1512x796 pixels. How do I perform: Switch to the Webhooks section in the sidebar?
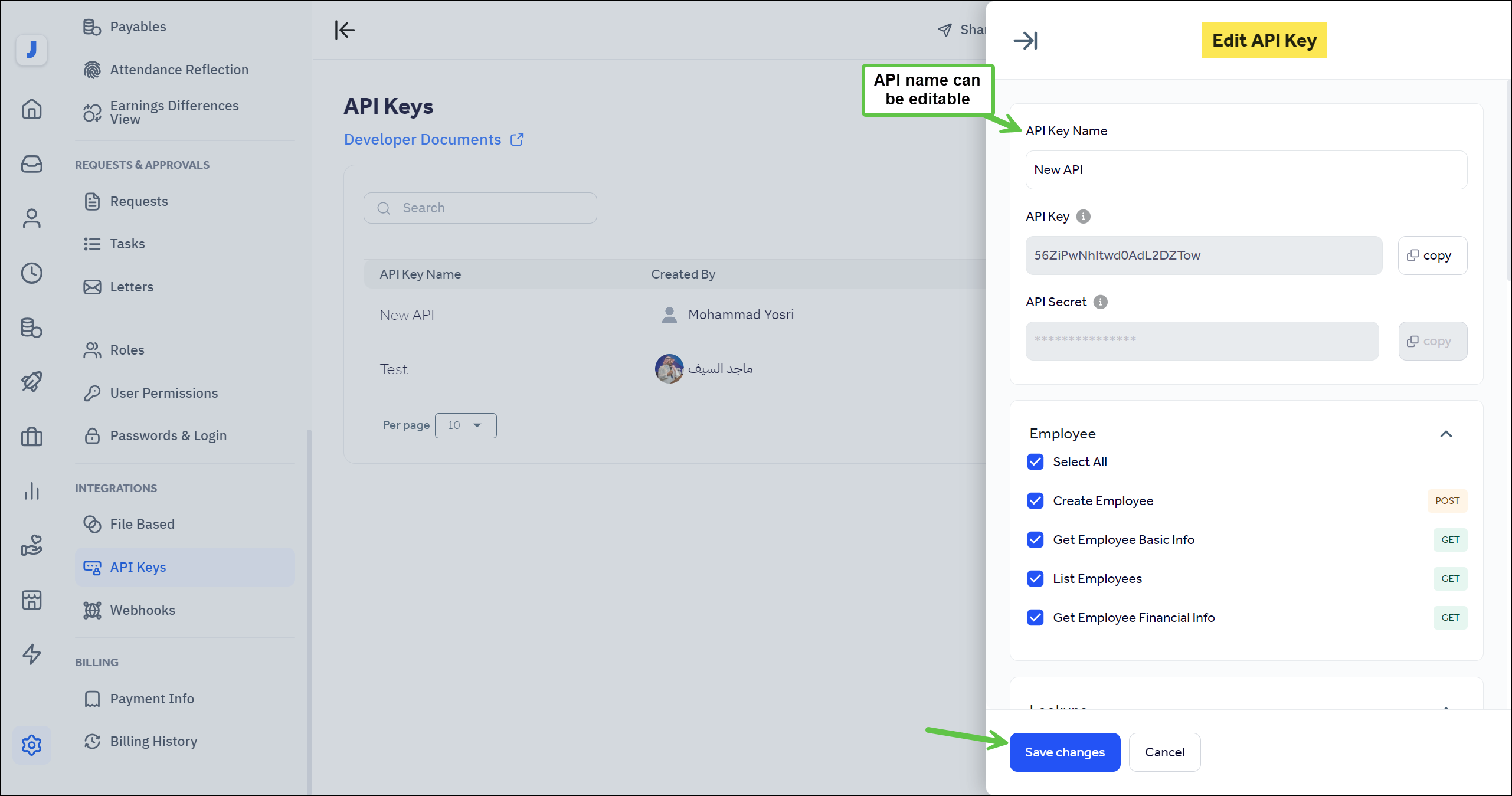(x=142, y=610)
